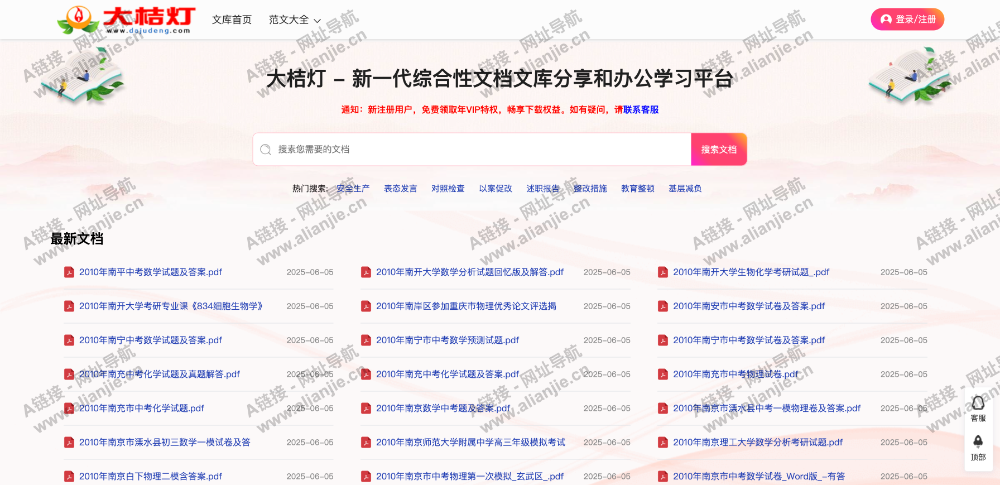Open document 2010年南京市溧水县中考一模物理卷及答案.pdf

tap(767, 408)
